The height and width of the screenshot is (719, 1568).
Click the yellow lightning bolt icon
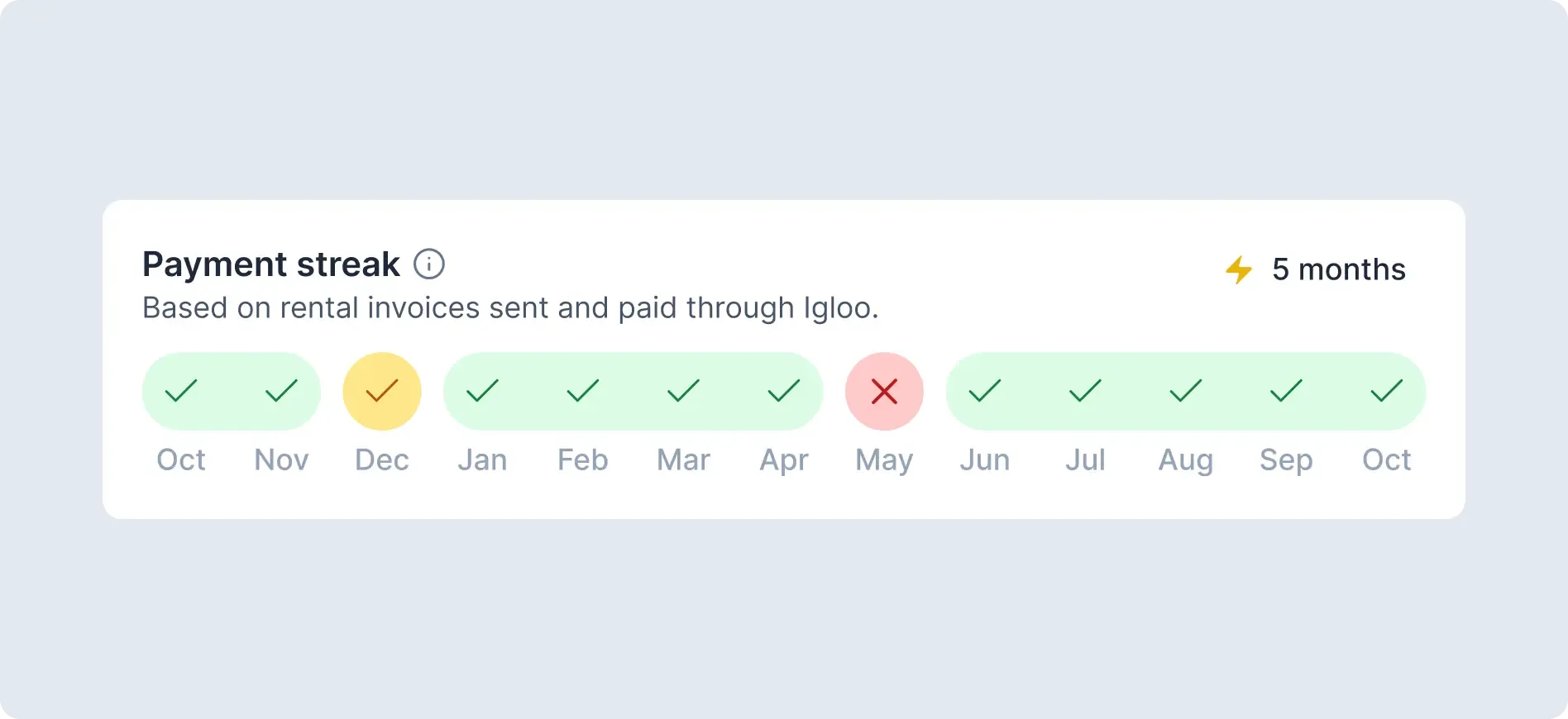pyautogui.click(x=1239, y=269)
